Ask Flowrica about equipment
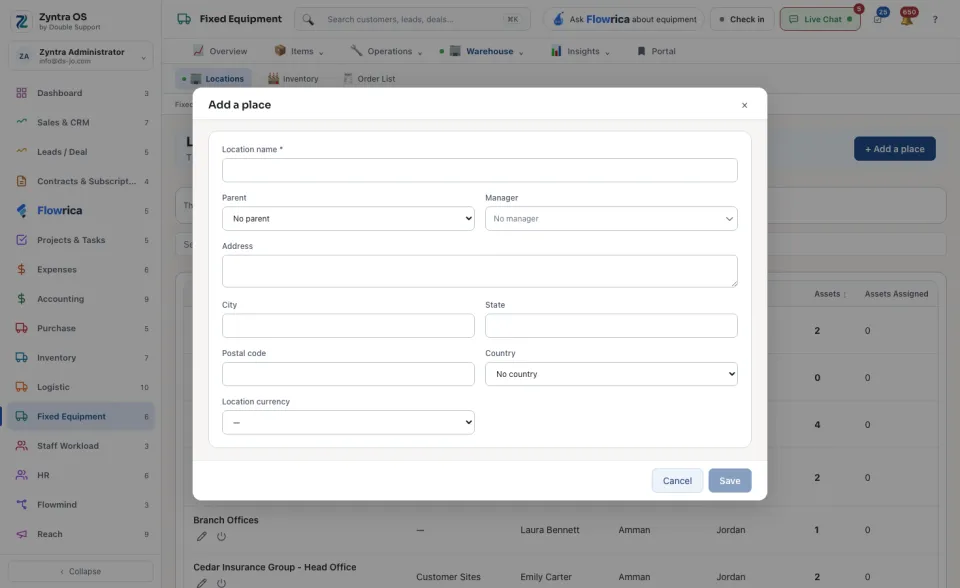 pos(624,20)
